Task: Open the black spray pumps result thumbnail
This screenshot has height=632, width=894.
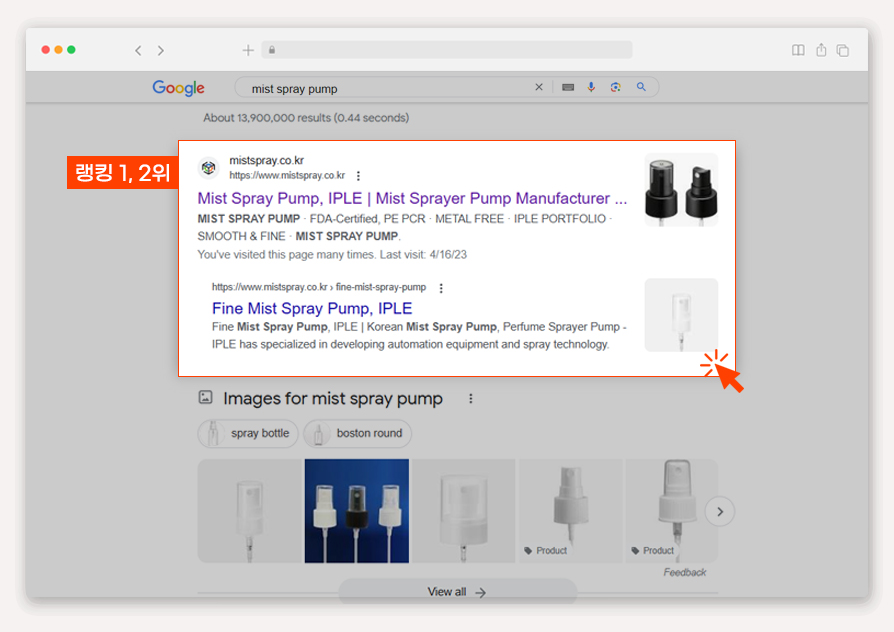Action: (x=681, y=190)
